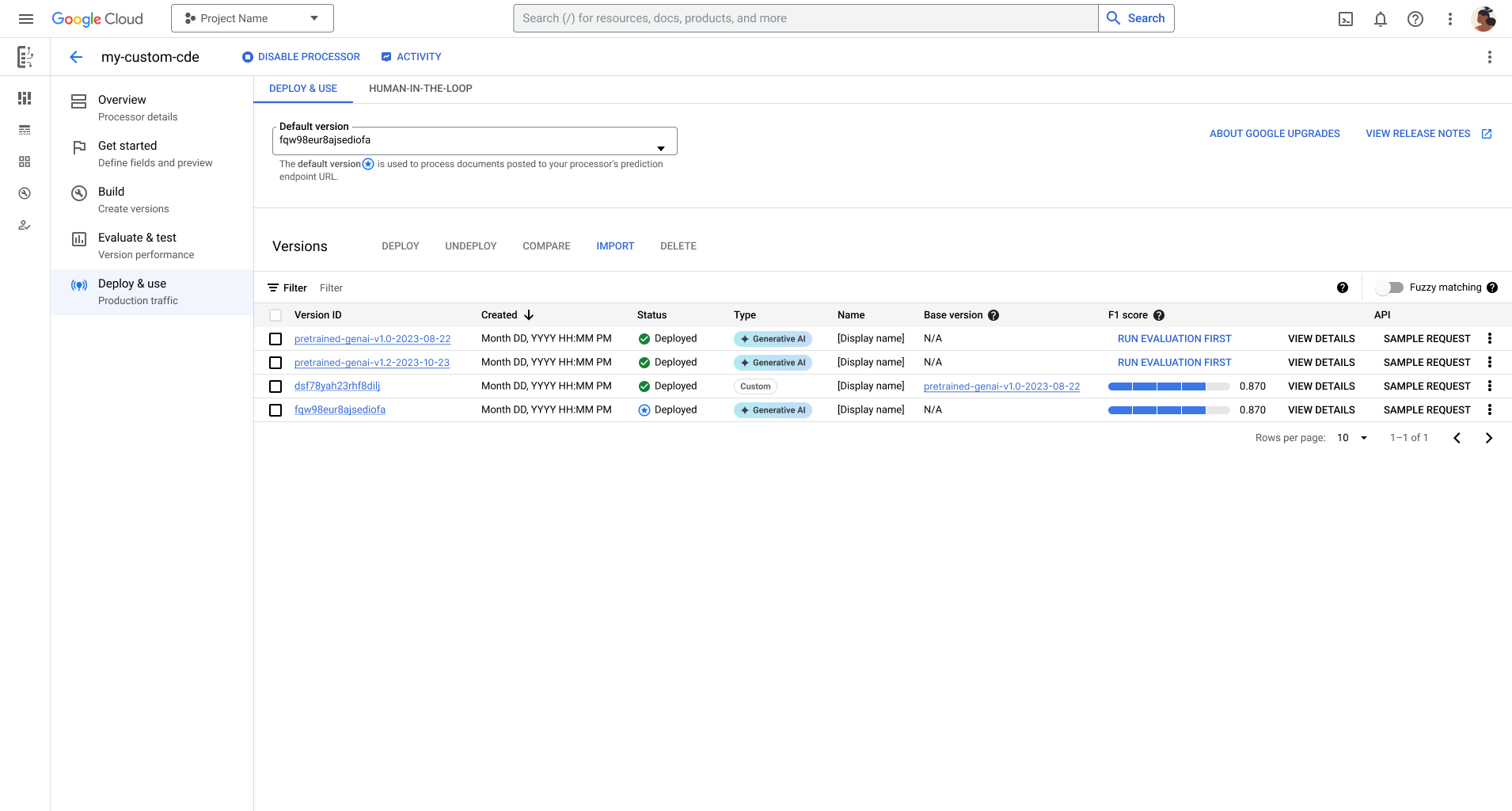Check the checkbox for pretrained-genai-v1.0-2023-08-22
This screenshot has width=1512, height=811.
click(275, 338)
